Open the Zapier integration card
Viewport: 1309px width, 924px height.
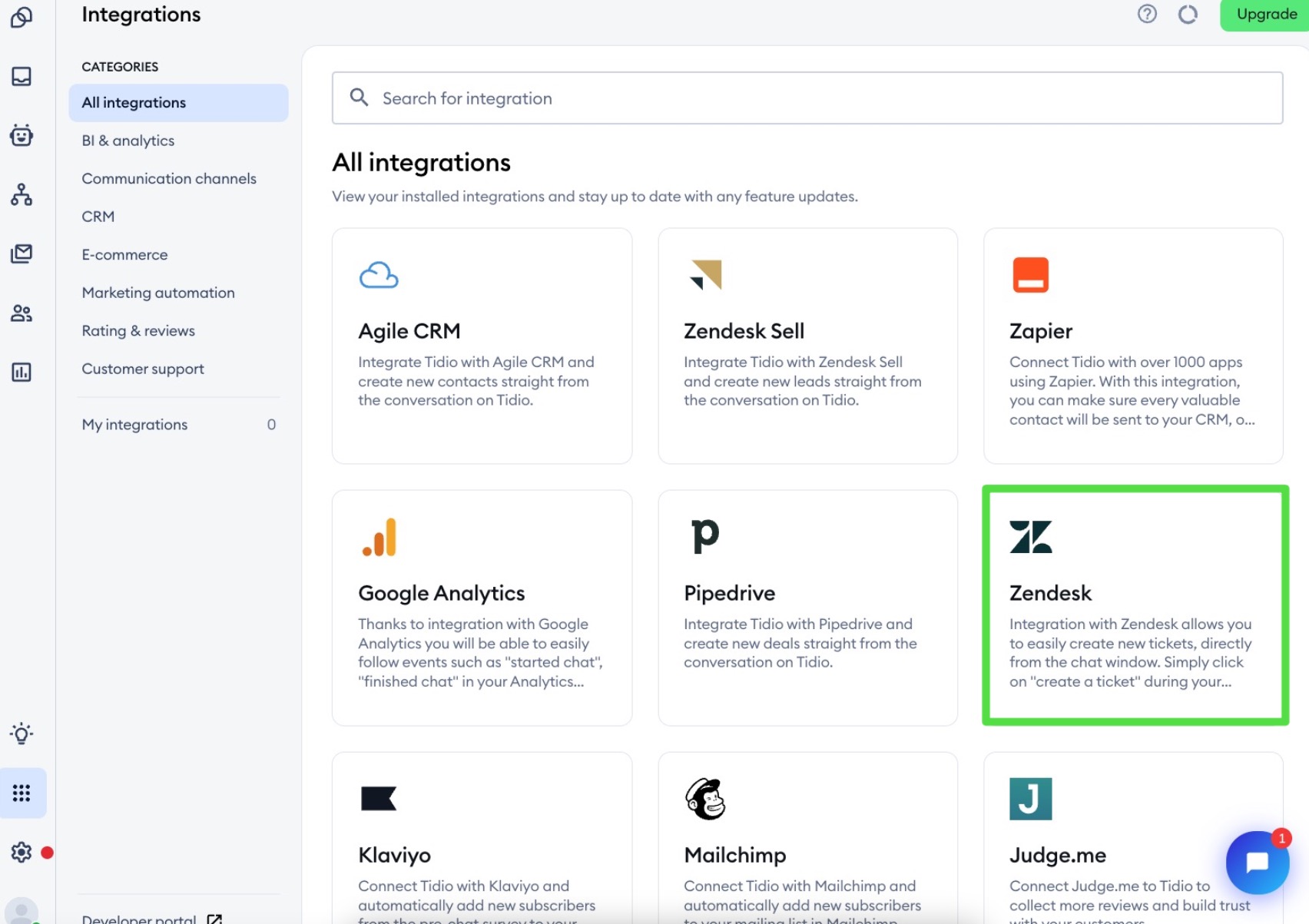1132,346
